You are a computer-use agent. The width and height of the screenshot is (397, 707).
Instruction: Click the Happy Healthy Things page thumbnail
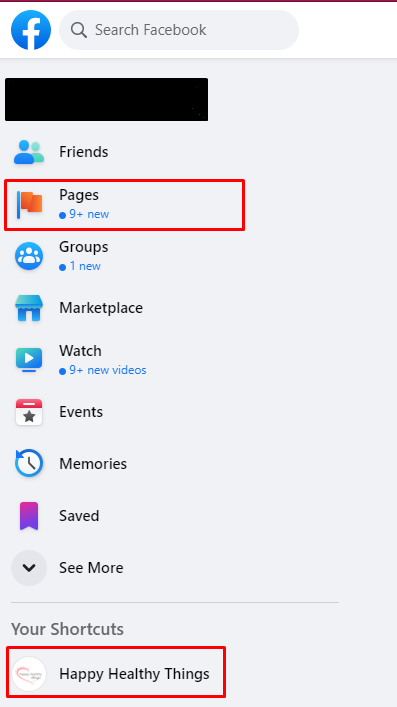coord(29,674)
